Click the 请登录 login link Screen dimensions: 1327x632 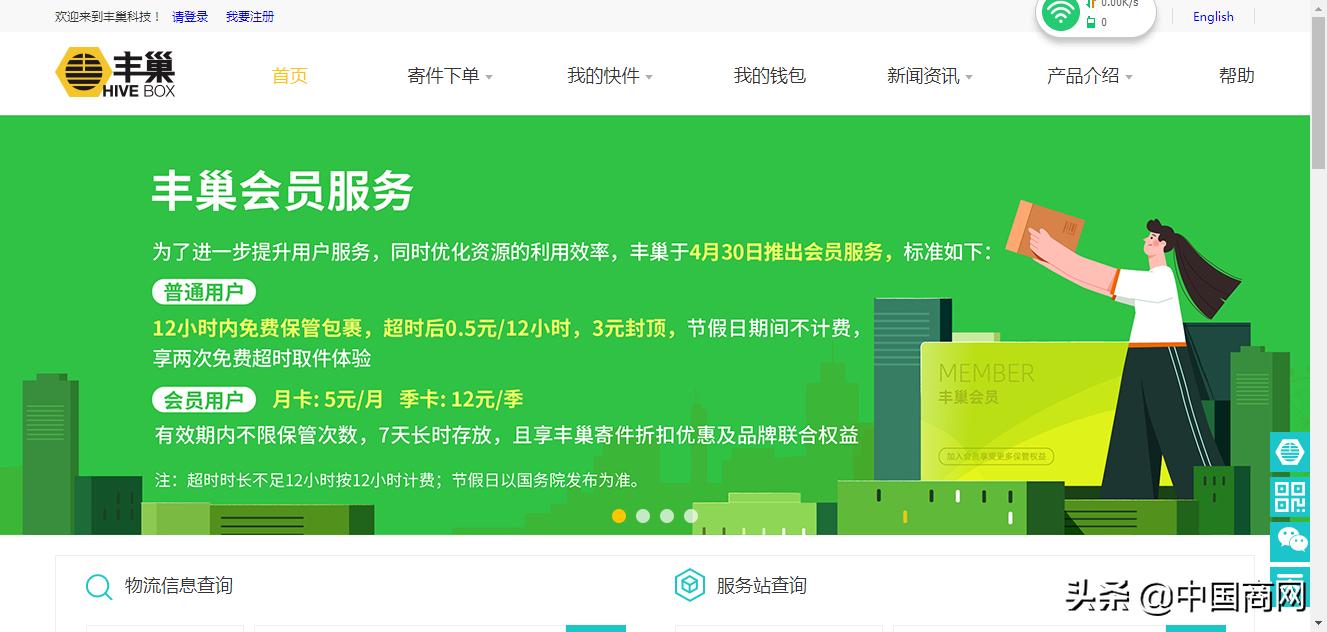click(x=189, y=16)
